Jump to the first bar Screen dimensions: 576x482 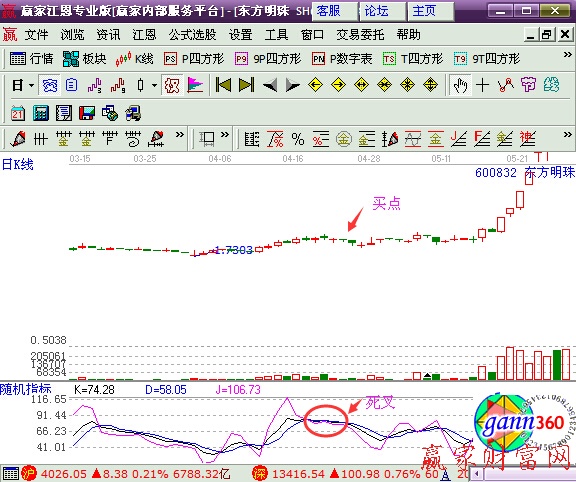tap(223, 85)
